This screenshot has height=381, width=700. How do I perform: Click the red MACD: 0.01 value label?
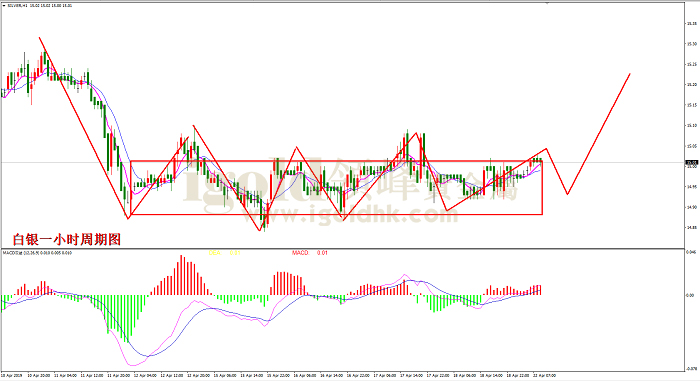(310, 253)
